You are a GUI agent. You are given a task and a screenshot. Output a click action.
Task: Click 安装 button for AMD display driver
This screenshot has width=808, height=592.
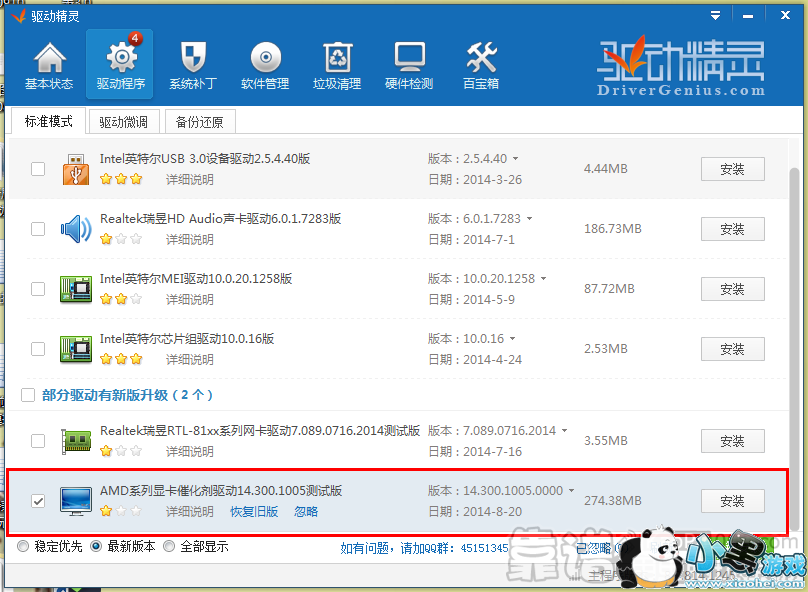coord(732,501)
